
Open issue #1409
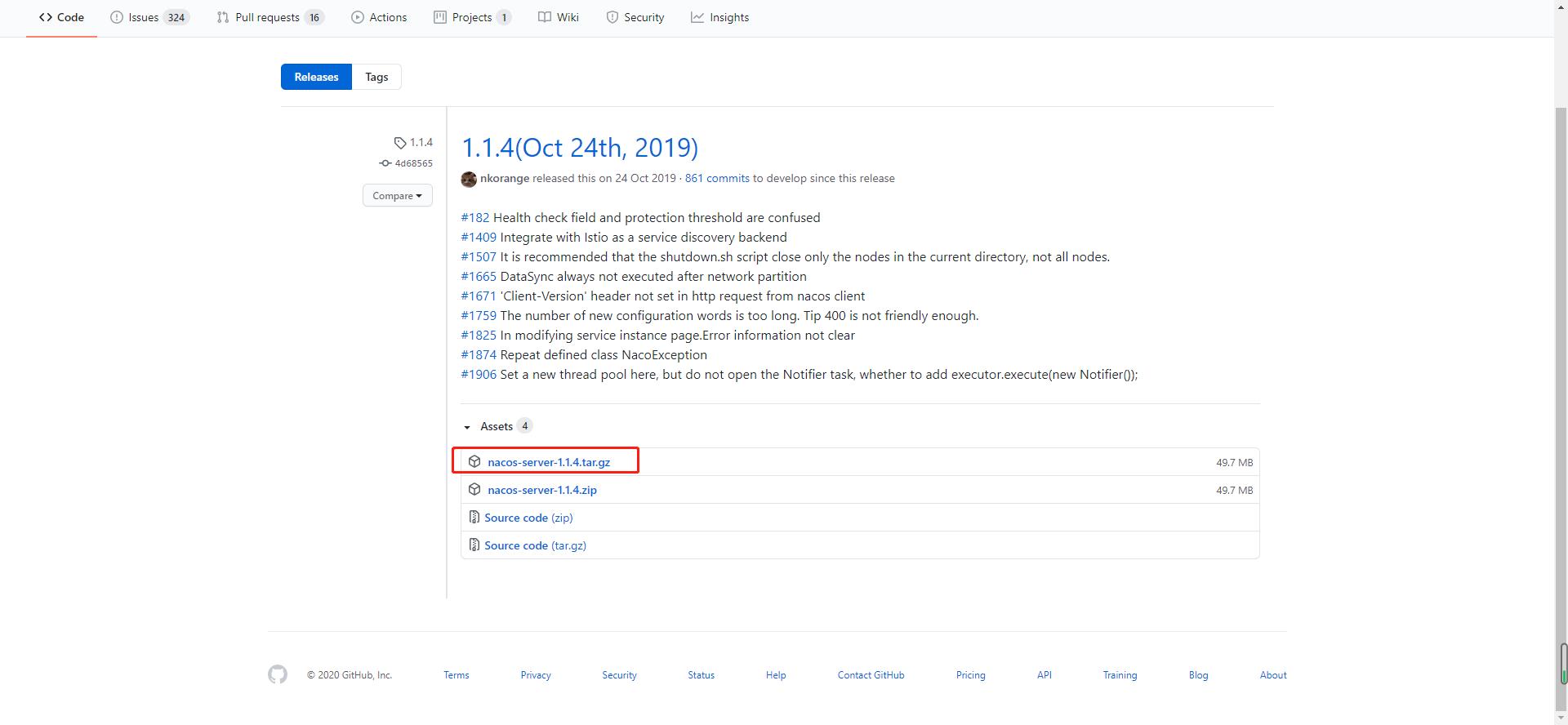click(479, 237)
